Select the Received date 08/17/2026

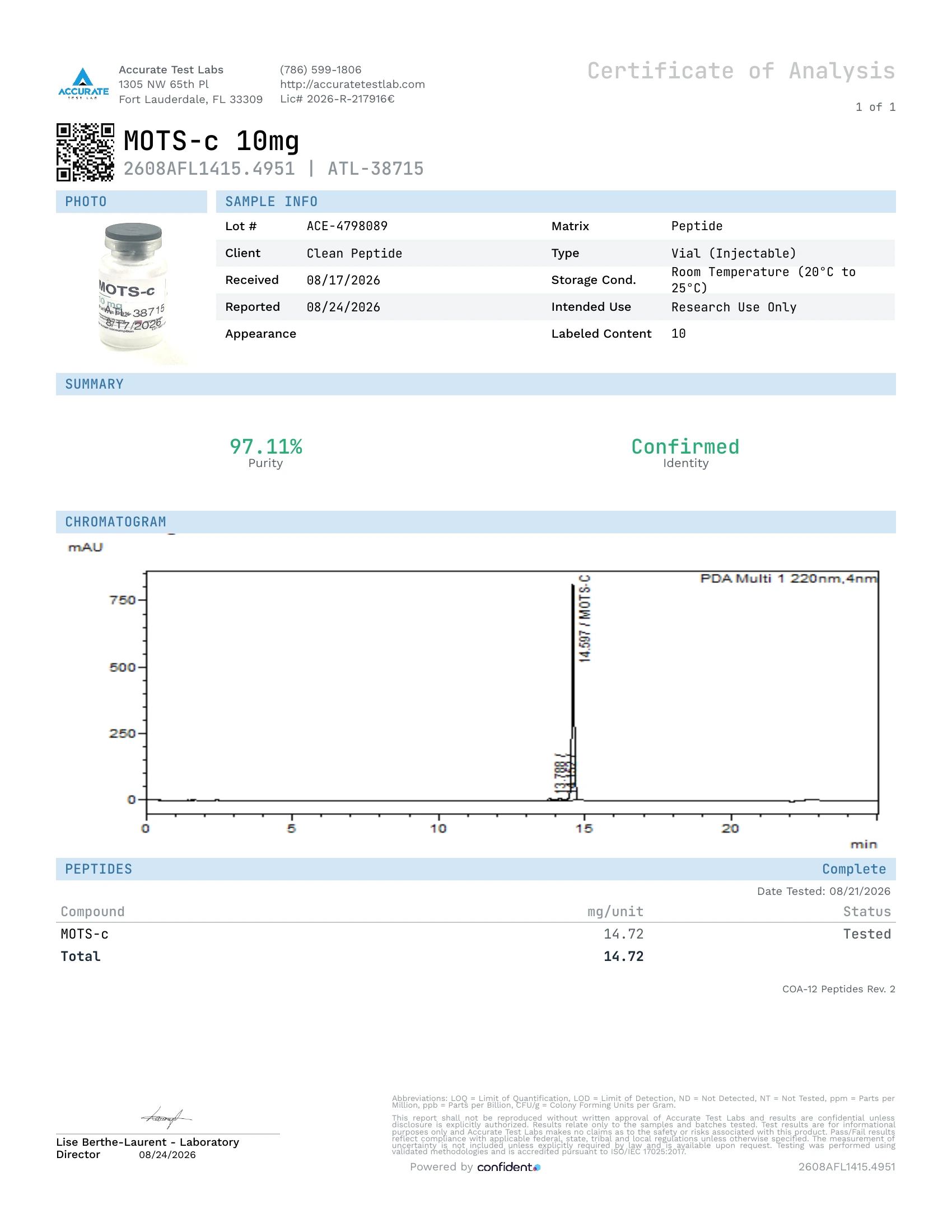[x=343, y=281]
